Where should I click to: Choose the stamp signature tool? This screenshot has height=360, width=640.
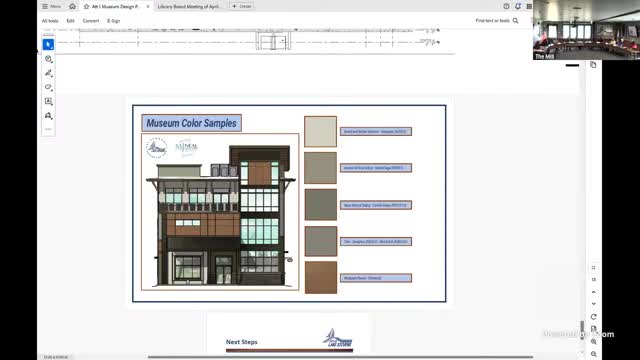pos(48,116)
